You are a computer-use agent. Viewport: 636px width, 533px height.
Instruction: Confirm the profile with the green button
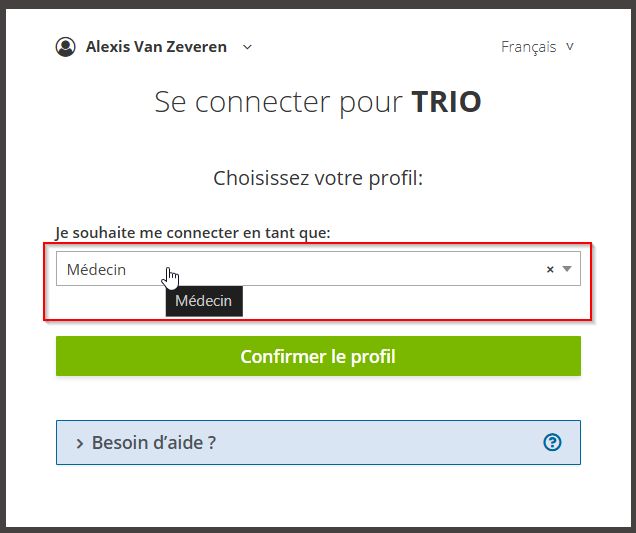(x=318, y=356)
